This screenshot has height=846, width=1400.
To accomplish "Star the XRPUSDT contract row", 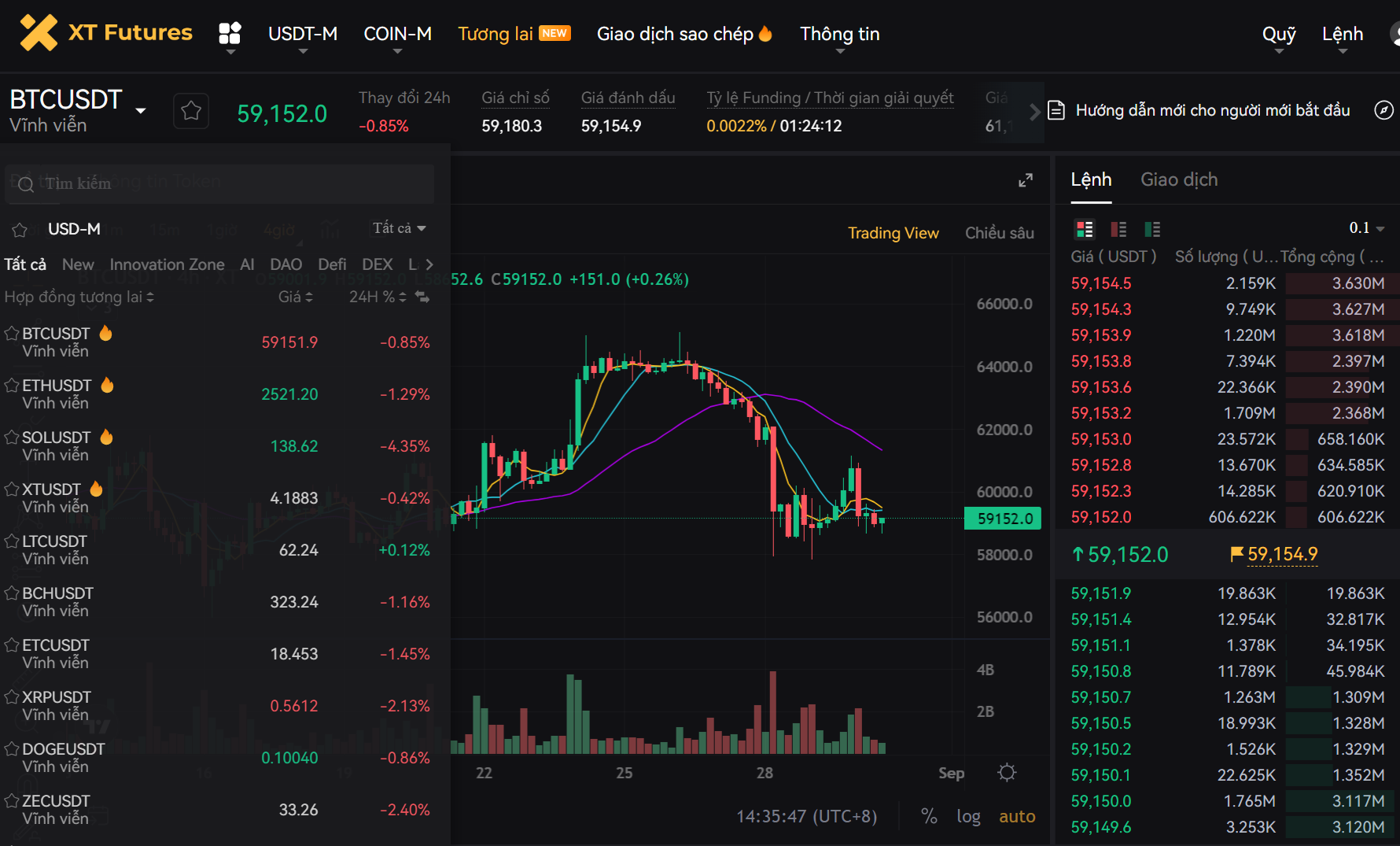I will [x=12, y=696].
